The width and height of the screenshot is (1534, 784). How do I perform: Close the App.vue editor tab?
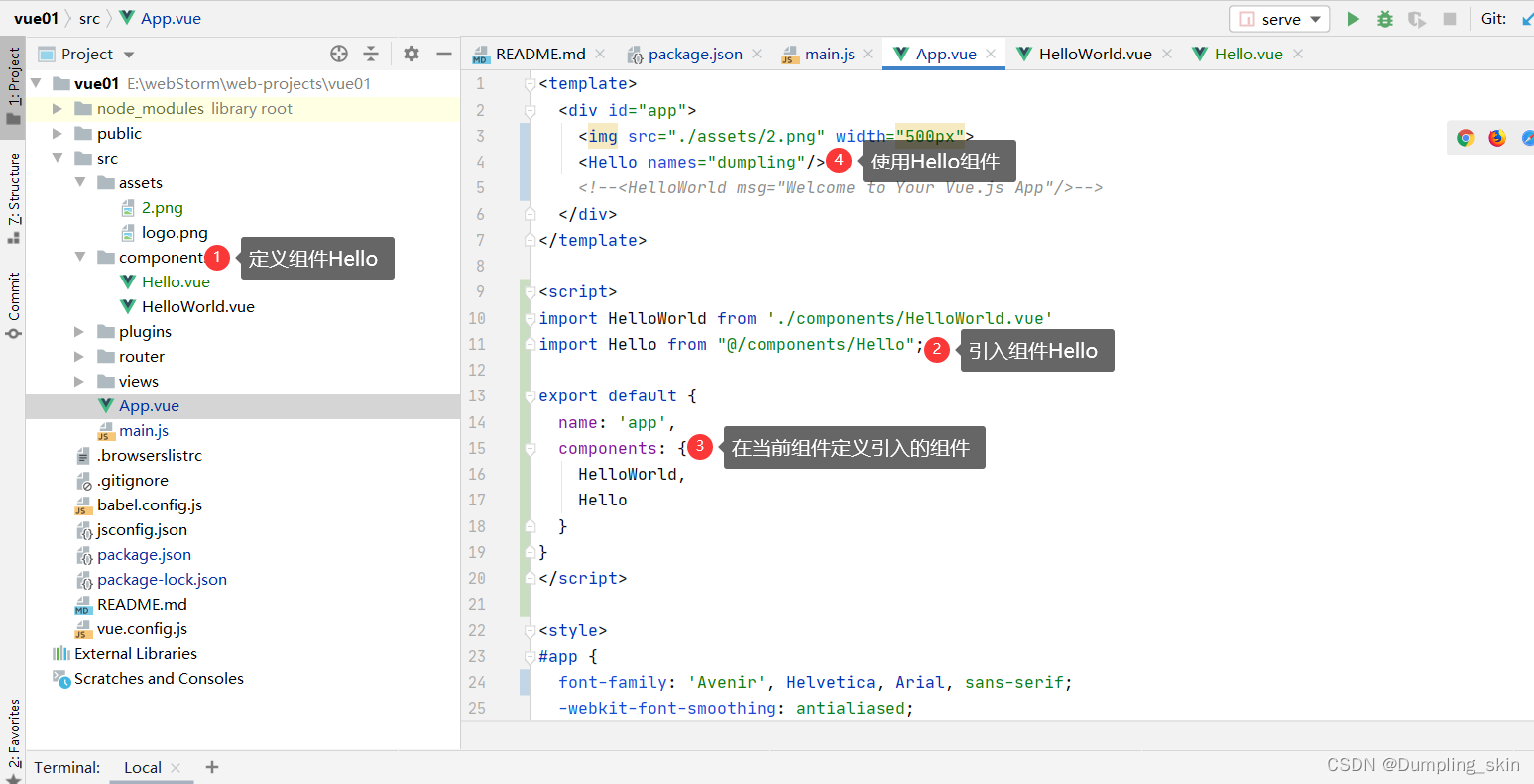(991, 54)
